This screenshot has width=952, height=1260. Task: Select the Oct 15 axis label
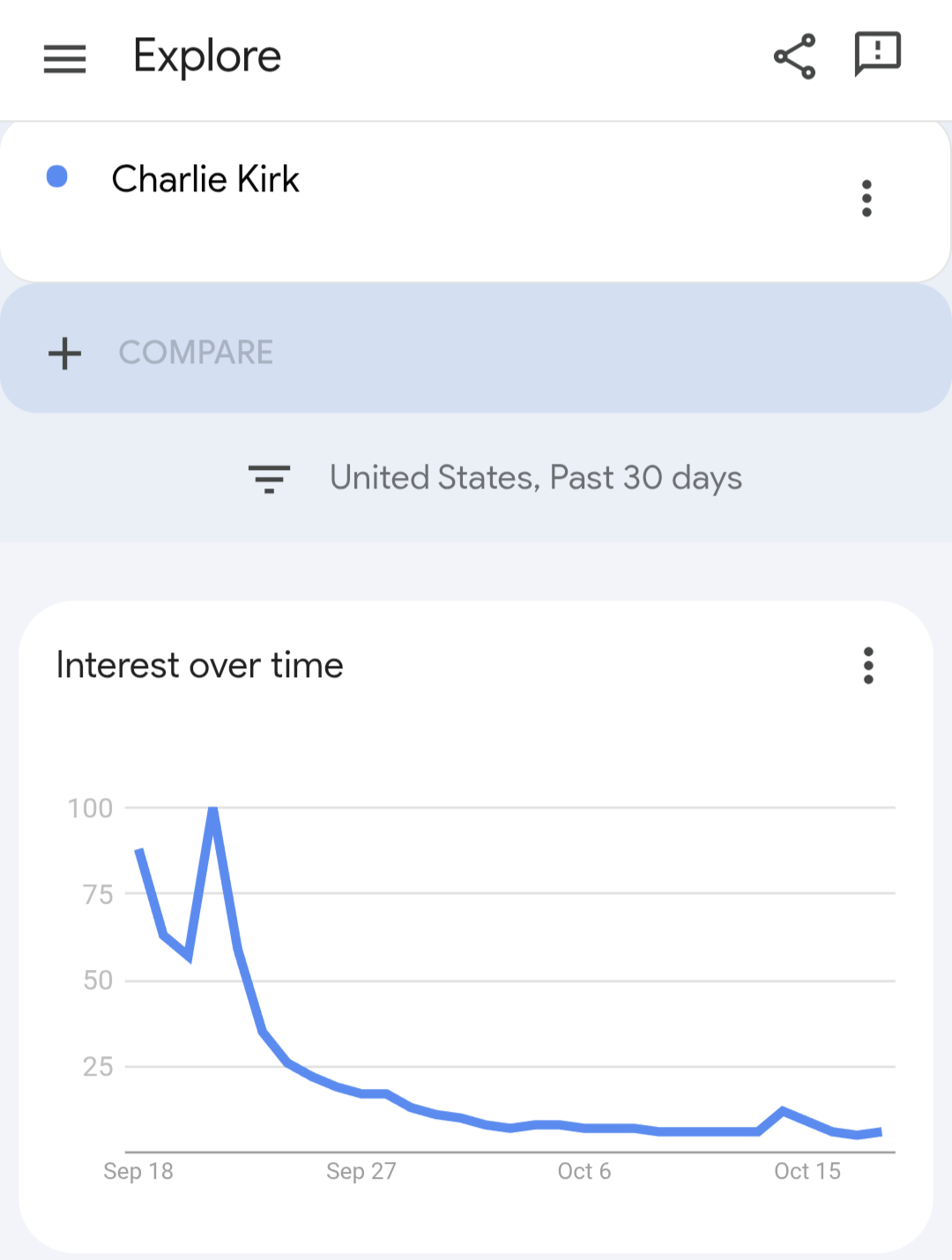pos(807,1171)
